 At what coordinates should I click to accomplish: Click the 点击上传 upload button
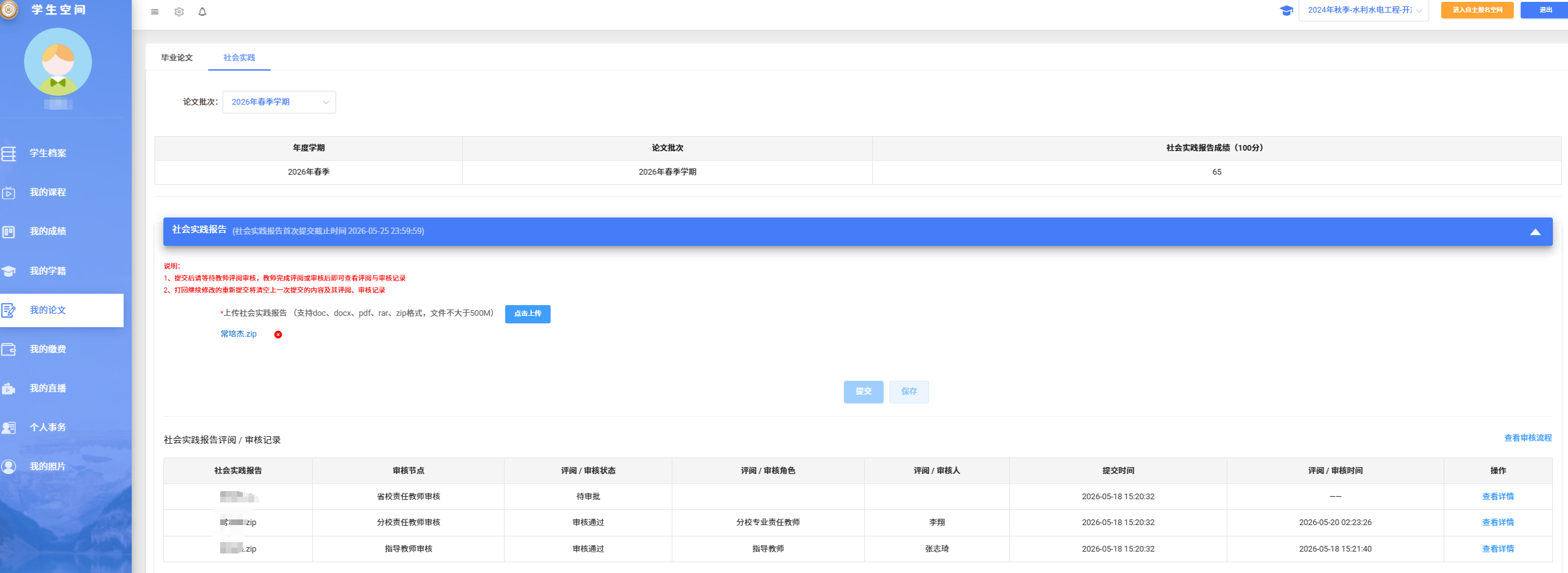pos(528,314)
